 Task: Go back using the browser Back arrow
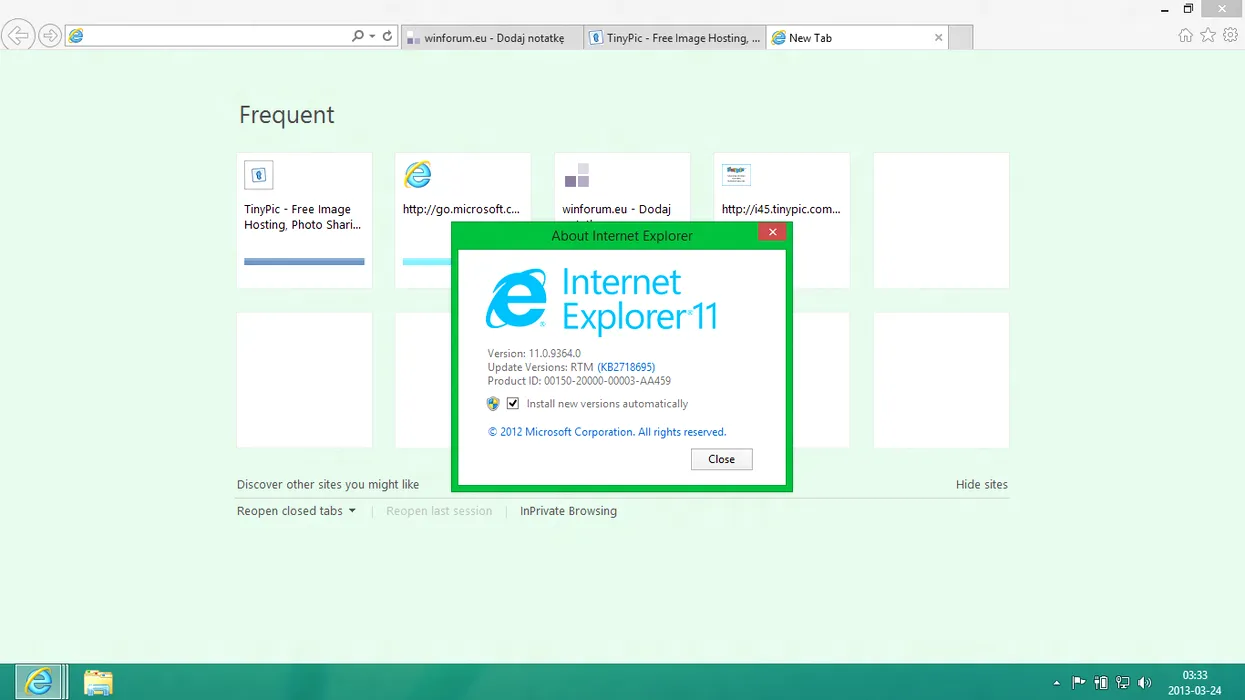click(18, 36)
